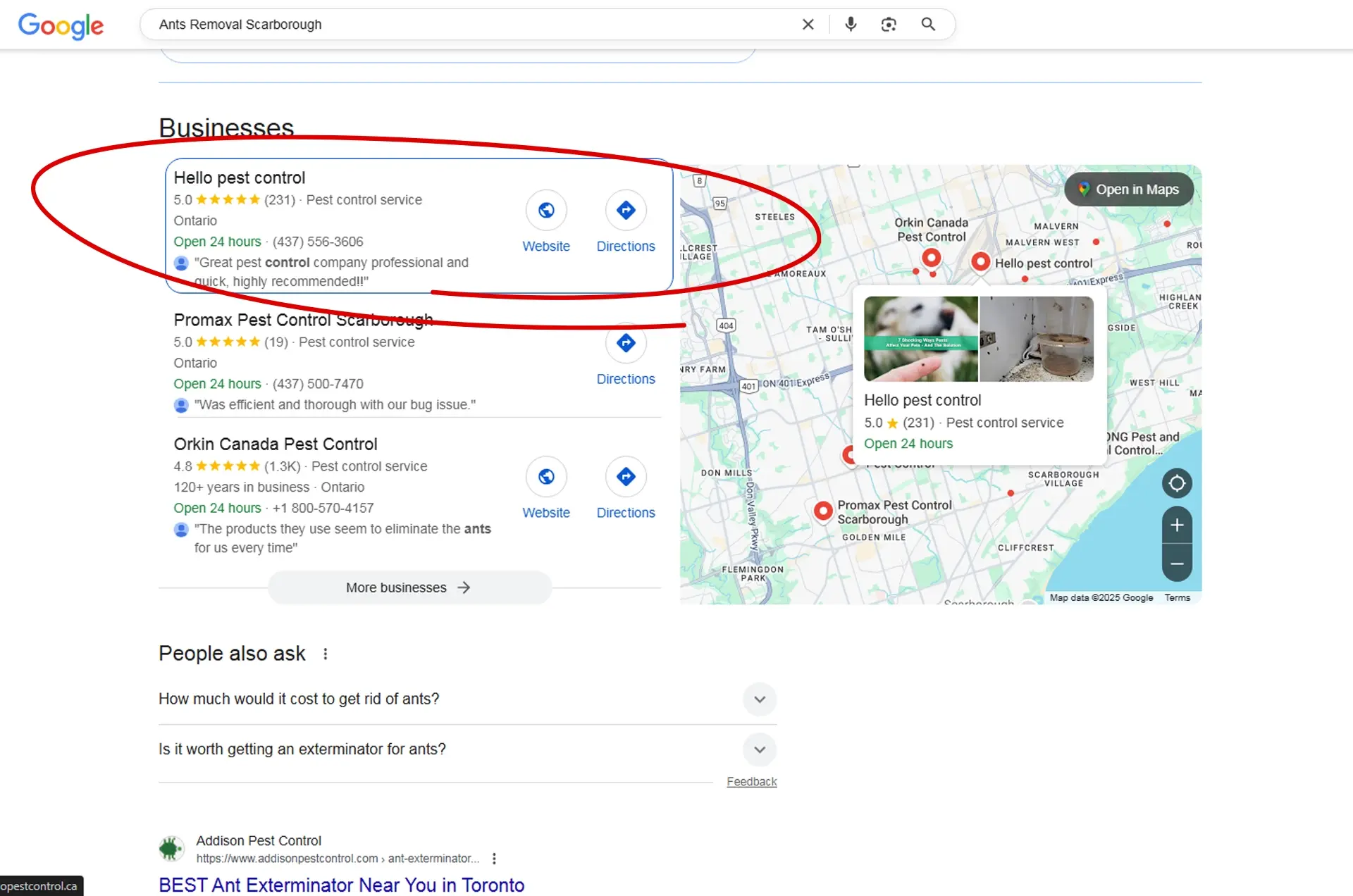Click Orkin Canada map pin
Image resolution: width=1353 pixels, height=896 pixels.
click(x=932, y=258)
